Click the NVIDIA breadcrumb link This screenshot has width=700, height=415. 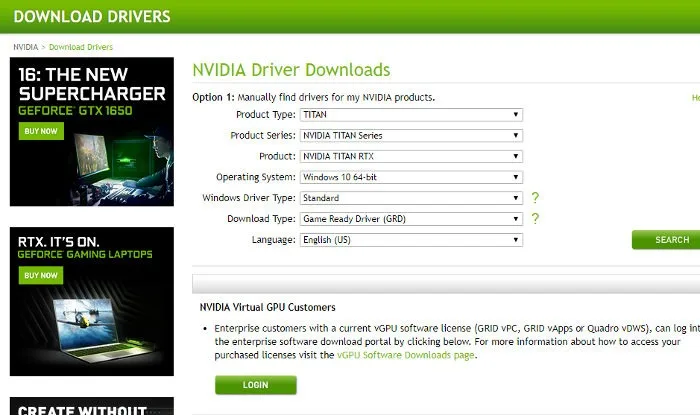(25, 47)
